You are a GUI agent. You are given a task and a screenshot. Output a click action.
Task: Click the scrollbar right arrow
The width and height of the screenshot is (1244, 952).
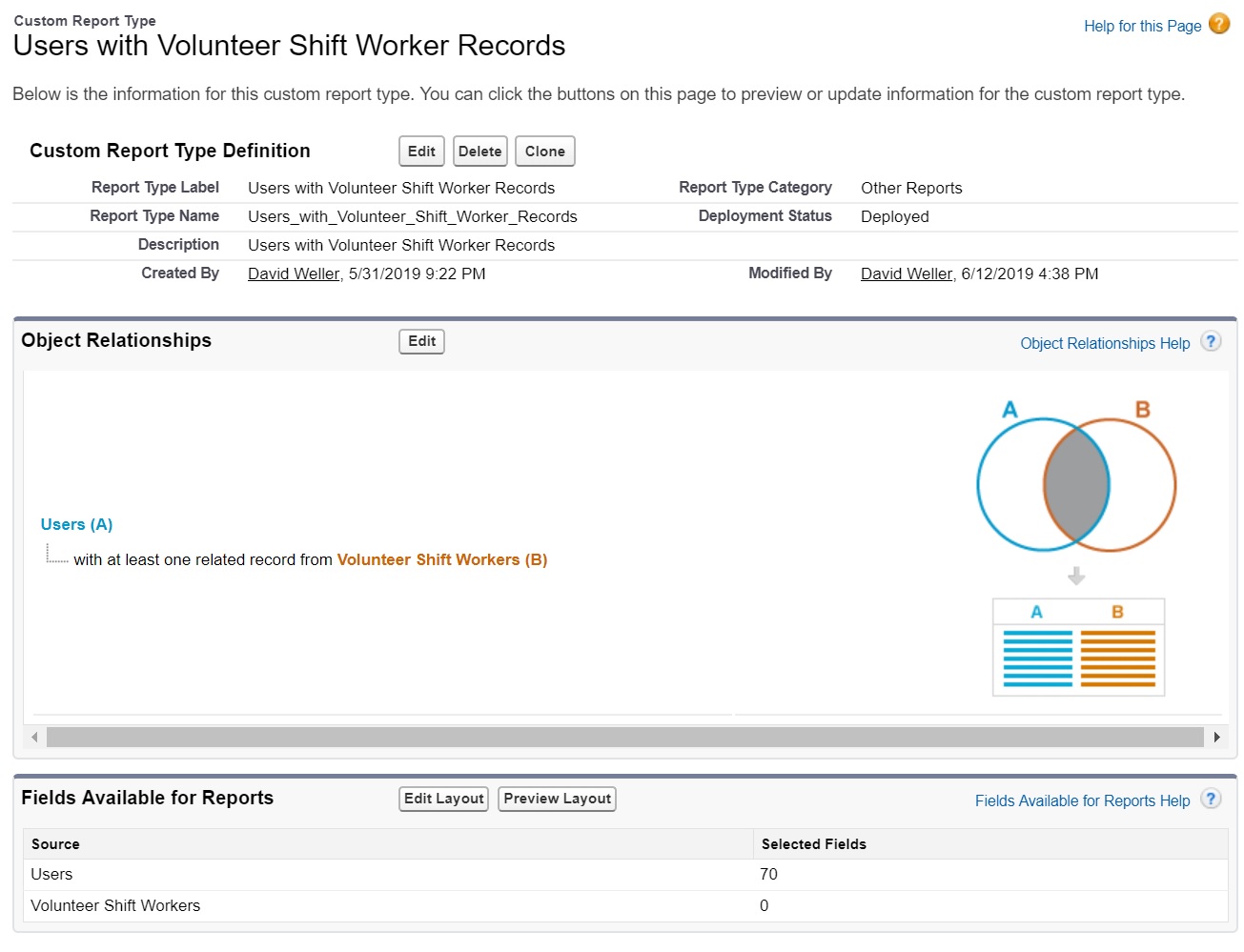tap(1216, 737)
